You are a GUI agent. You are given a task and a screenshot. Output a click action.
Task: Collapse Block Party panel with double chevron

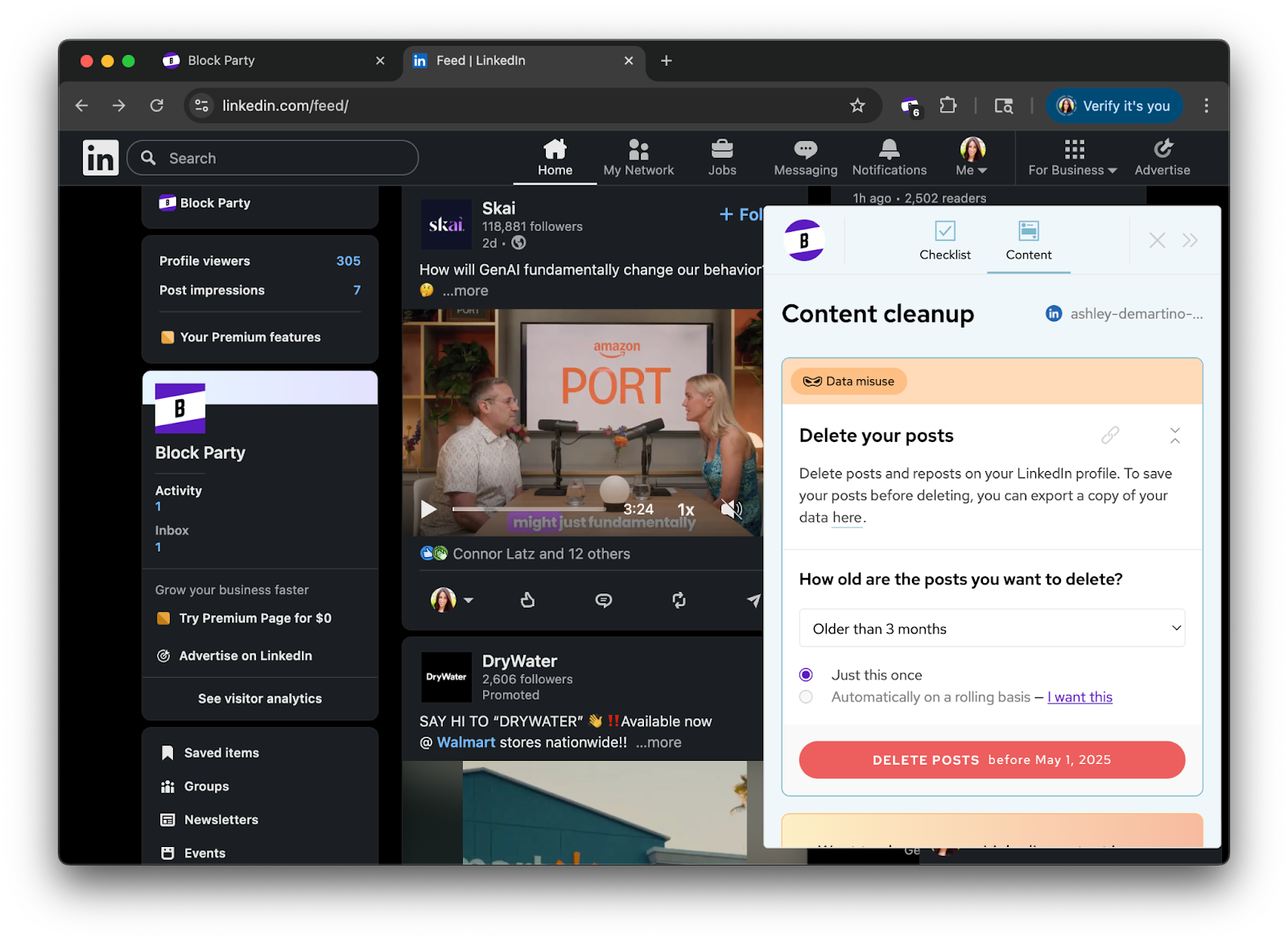coord(1191,240)
